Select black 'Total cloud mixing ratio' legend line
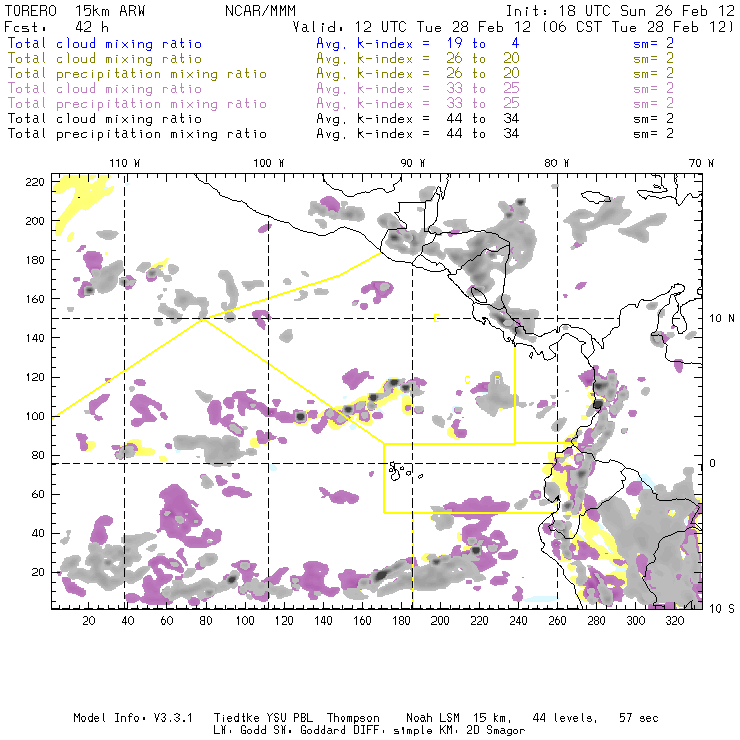The image size is (740, 740). pyautogui.click(x=105, y=119)
